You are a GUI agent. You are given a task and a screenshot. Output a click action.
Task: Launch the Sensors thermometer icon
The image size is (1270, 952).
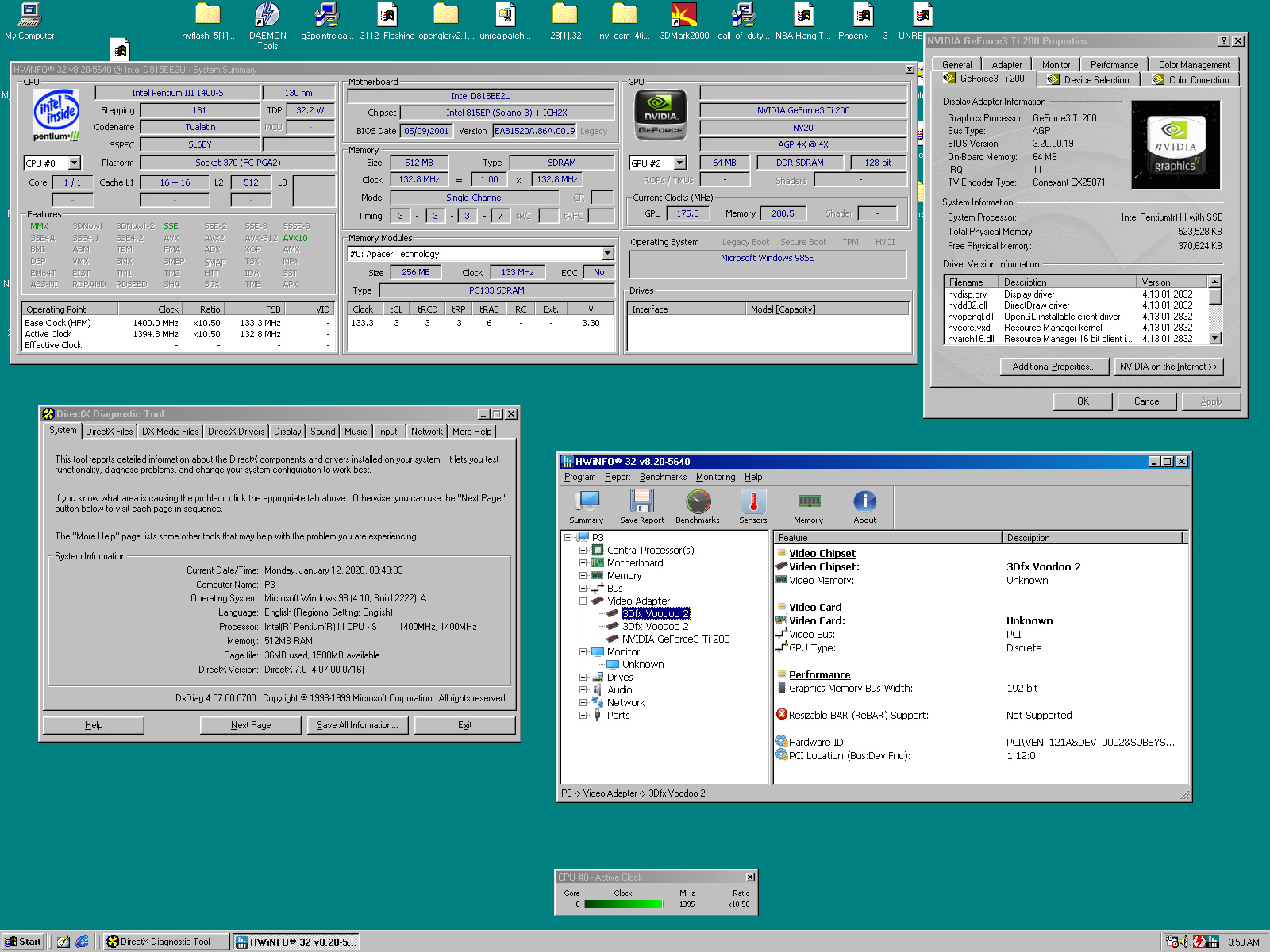(753, 506)
